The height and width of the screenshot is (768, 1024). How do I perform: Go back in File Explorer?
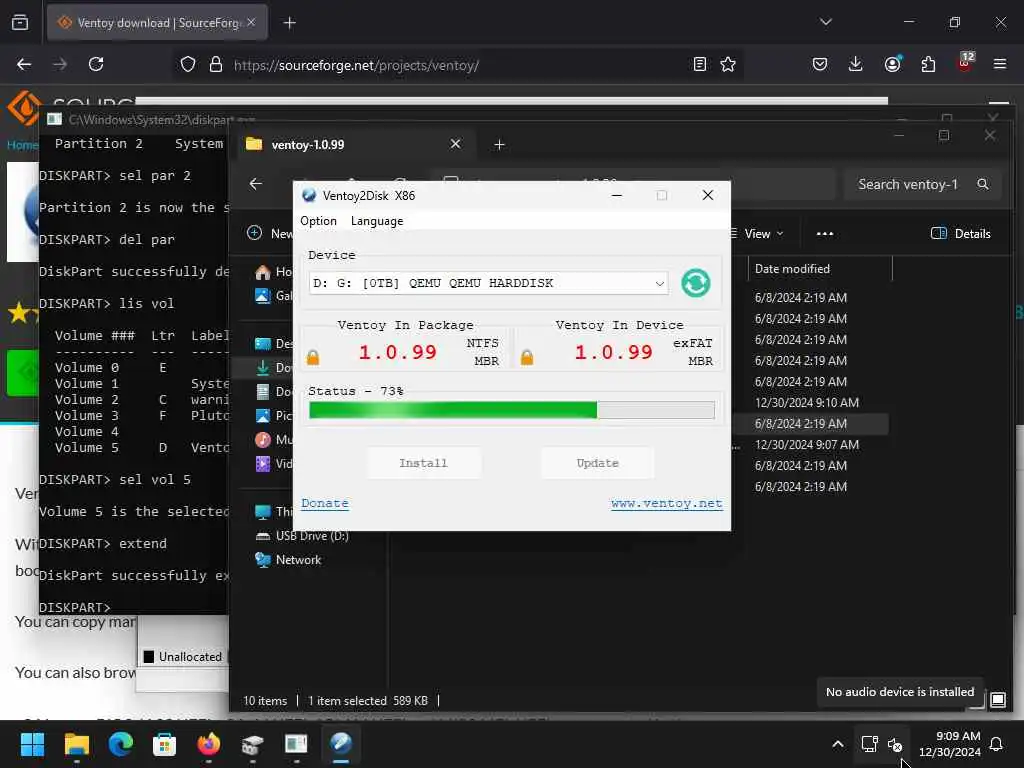tap(256, 184)
